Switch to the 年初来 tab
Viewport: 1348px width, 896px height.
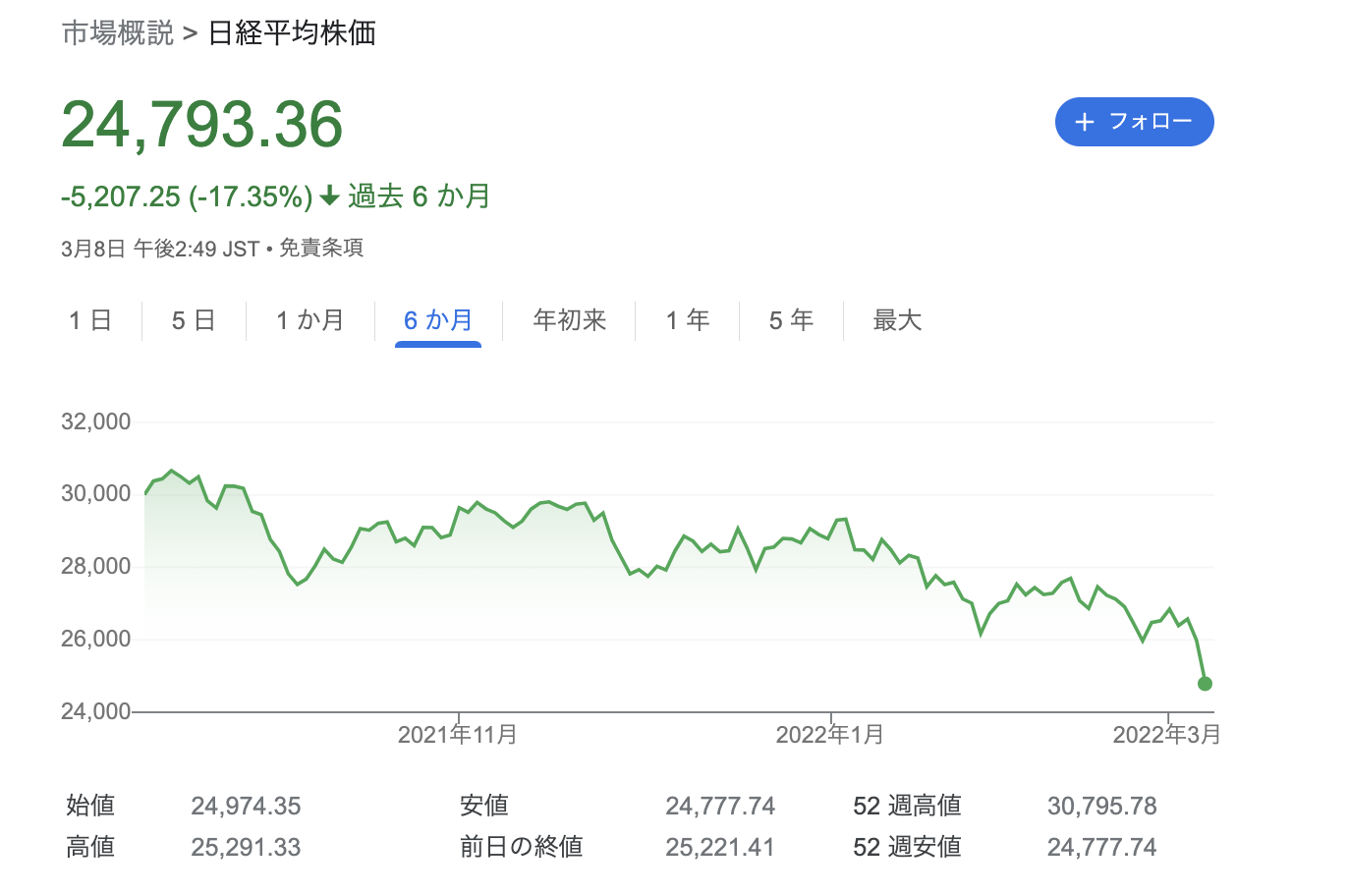click(570, 320)
